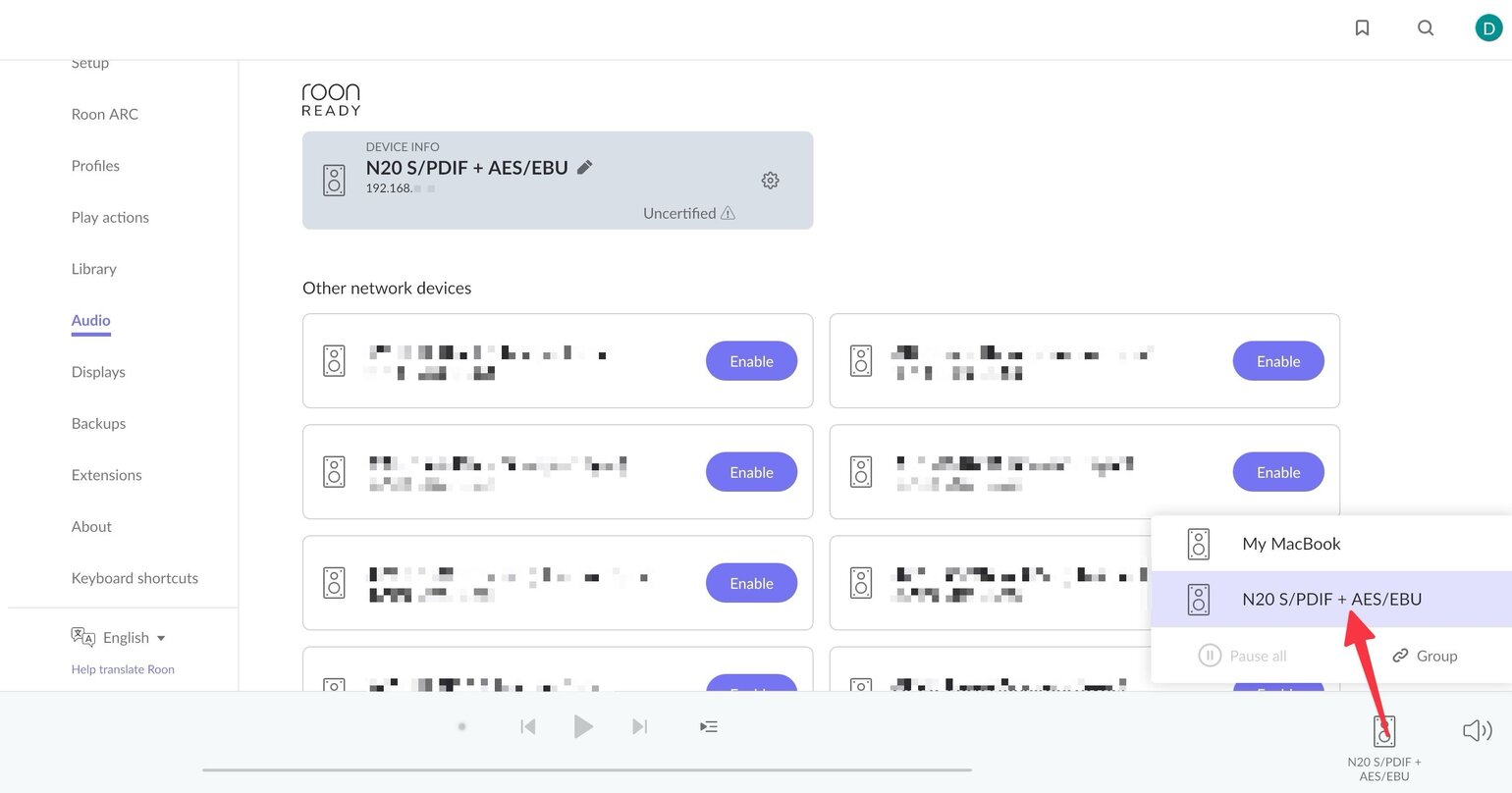Click the speaker icon of first left network device
This screenshot has height=793, width=1512.
[x=334, y=360]
